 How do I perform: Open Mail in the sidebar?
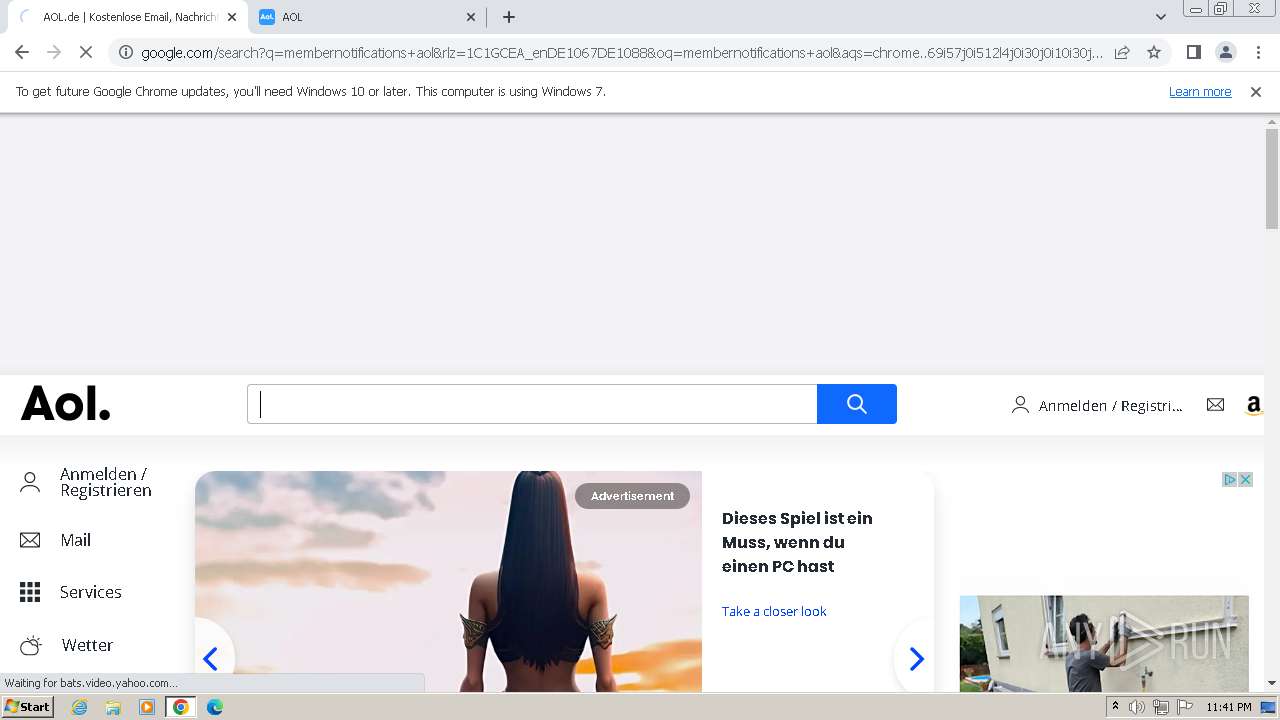tap(75, 540)
